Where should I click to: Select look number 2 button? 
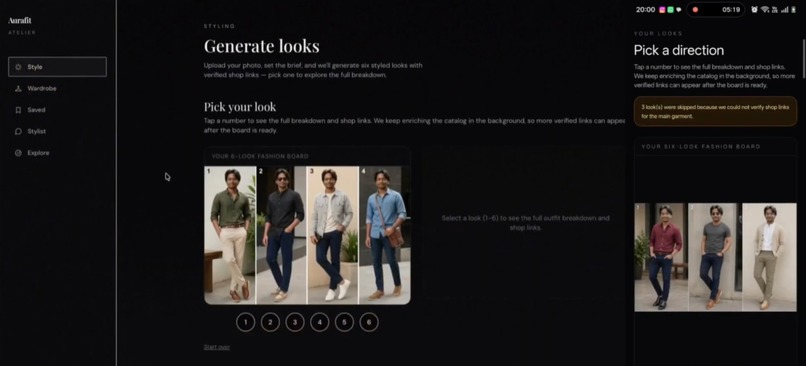click(x=270, y=322)
